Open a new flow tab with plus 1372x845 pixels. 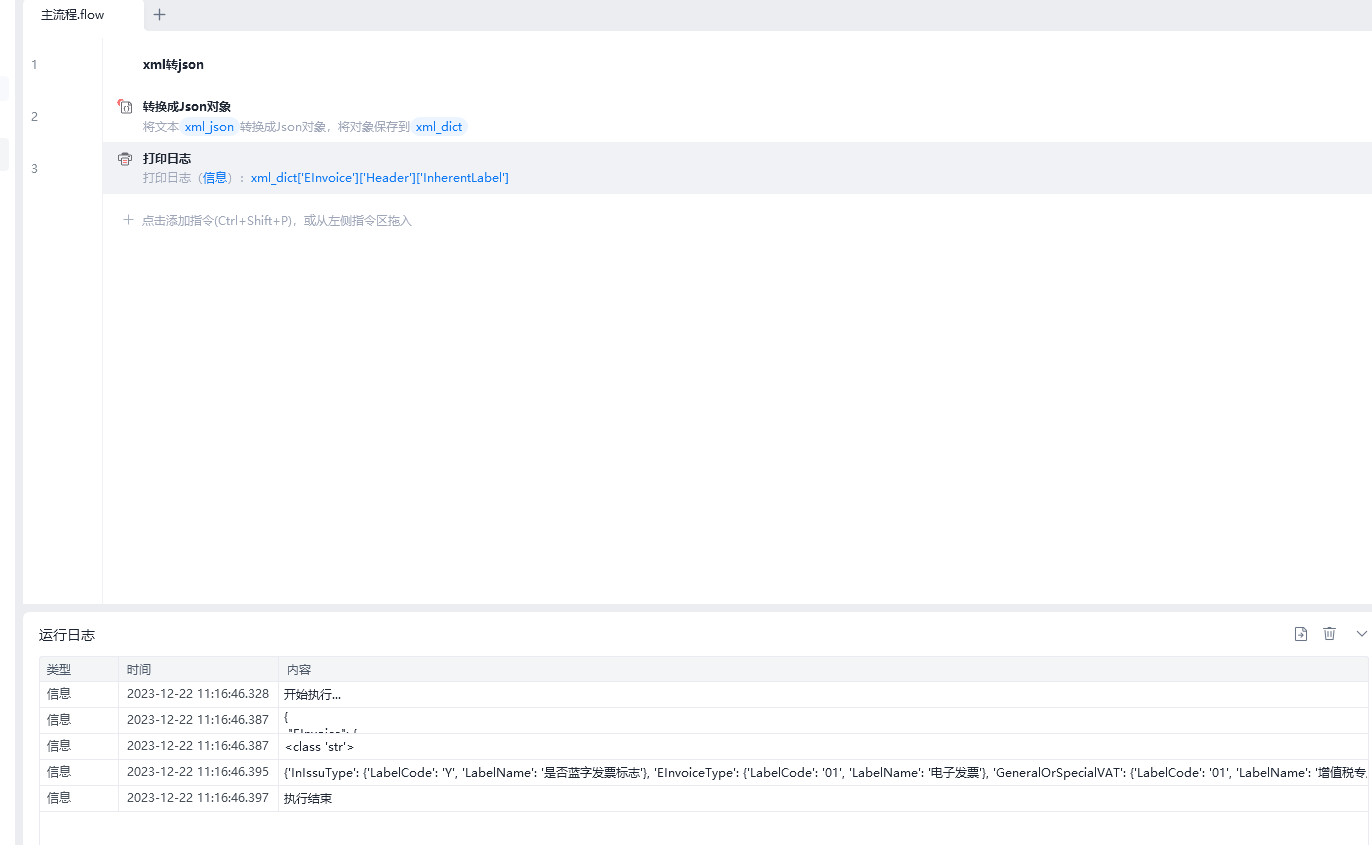[160, 15]
